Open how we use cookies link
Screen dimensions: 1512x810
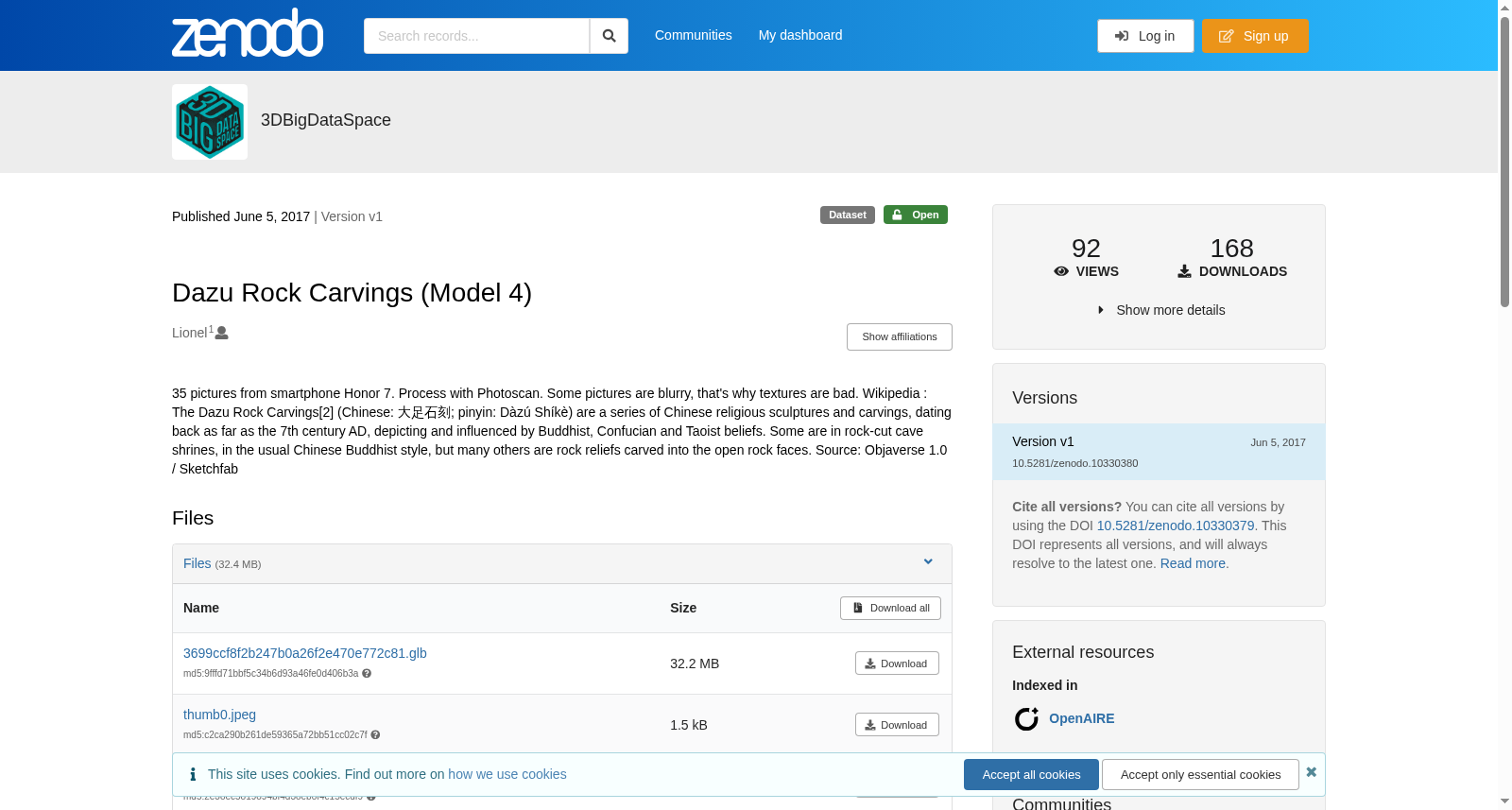[507, 774]
